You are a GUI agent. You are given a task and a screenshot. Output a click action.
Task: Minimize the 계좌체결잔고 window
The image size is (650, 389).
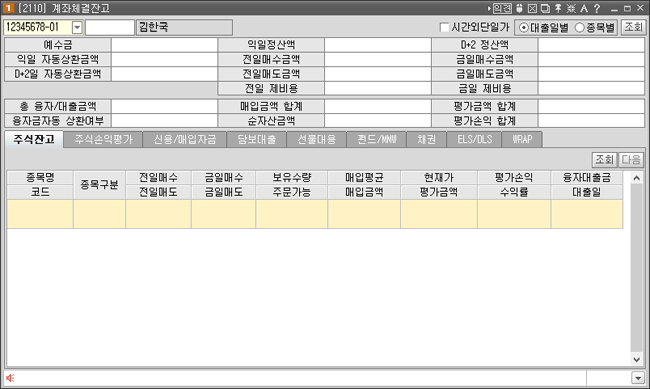pyautogui.click(x=615, y=9)
